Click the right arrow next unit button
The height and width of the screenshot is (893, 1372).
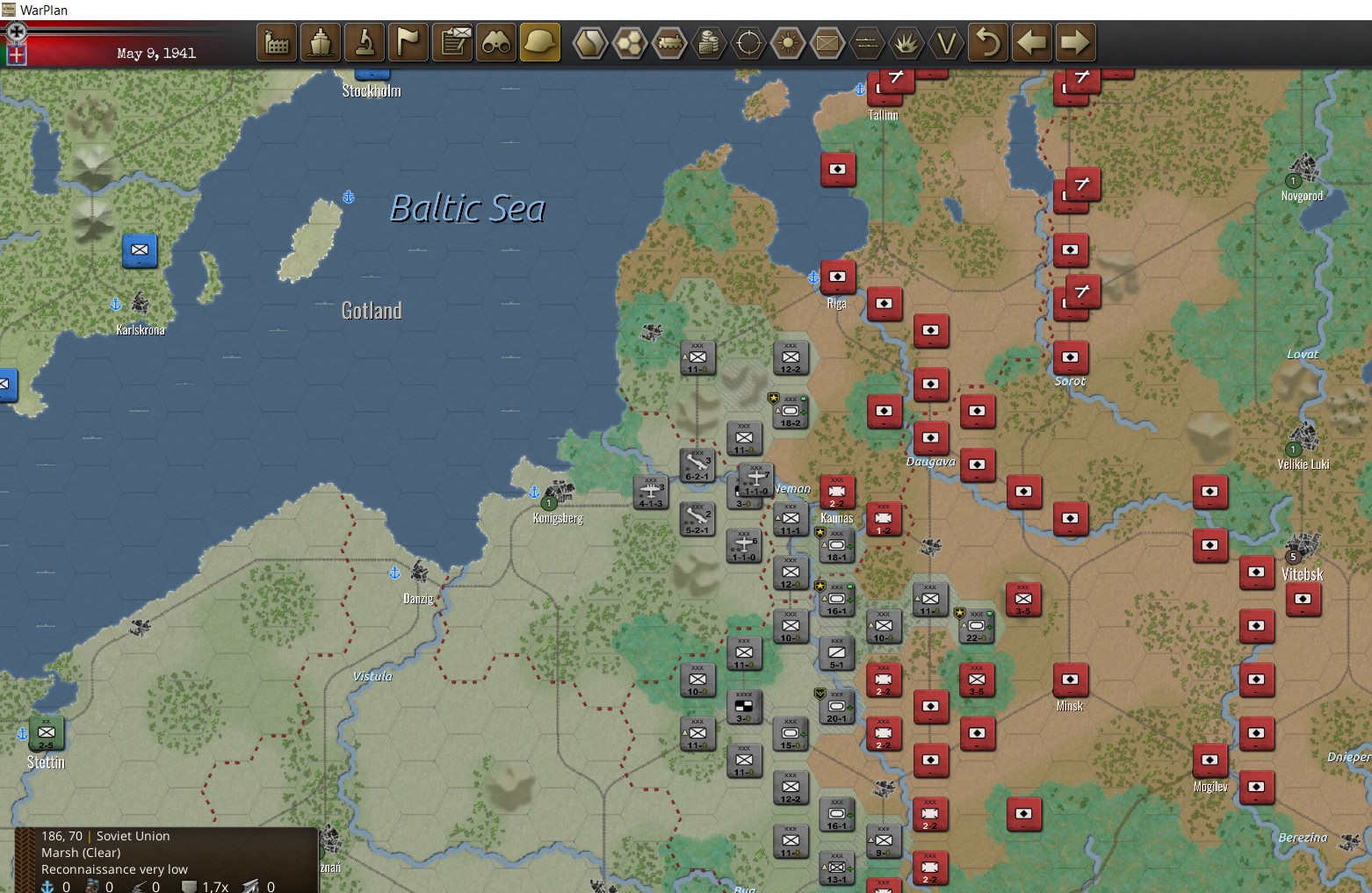pos(1075,42)
